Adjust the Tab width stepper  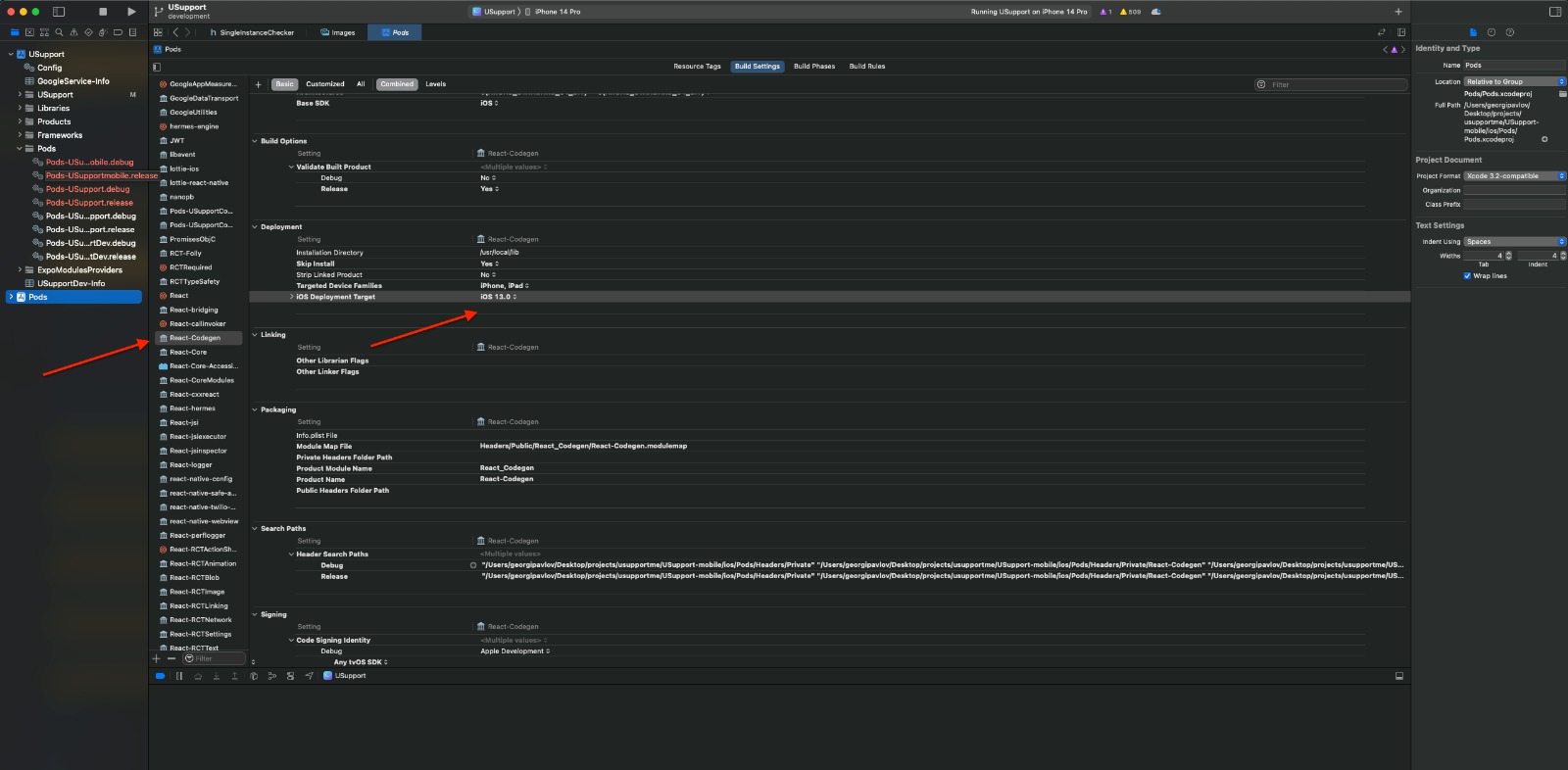click(1508, 256)
